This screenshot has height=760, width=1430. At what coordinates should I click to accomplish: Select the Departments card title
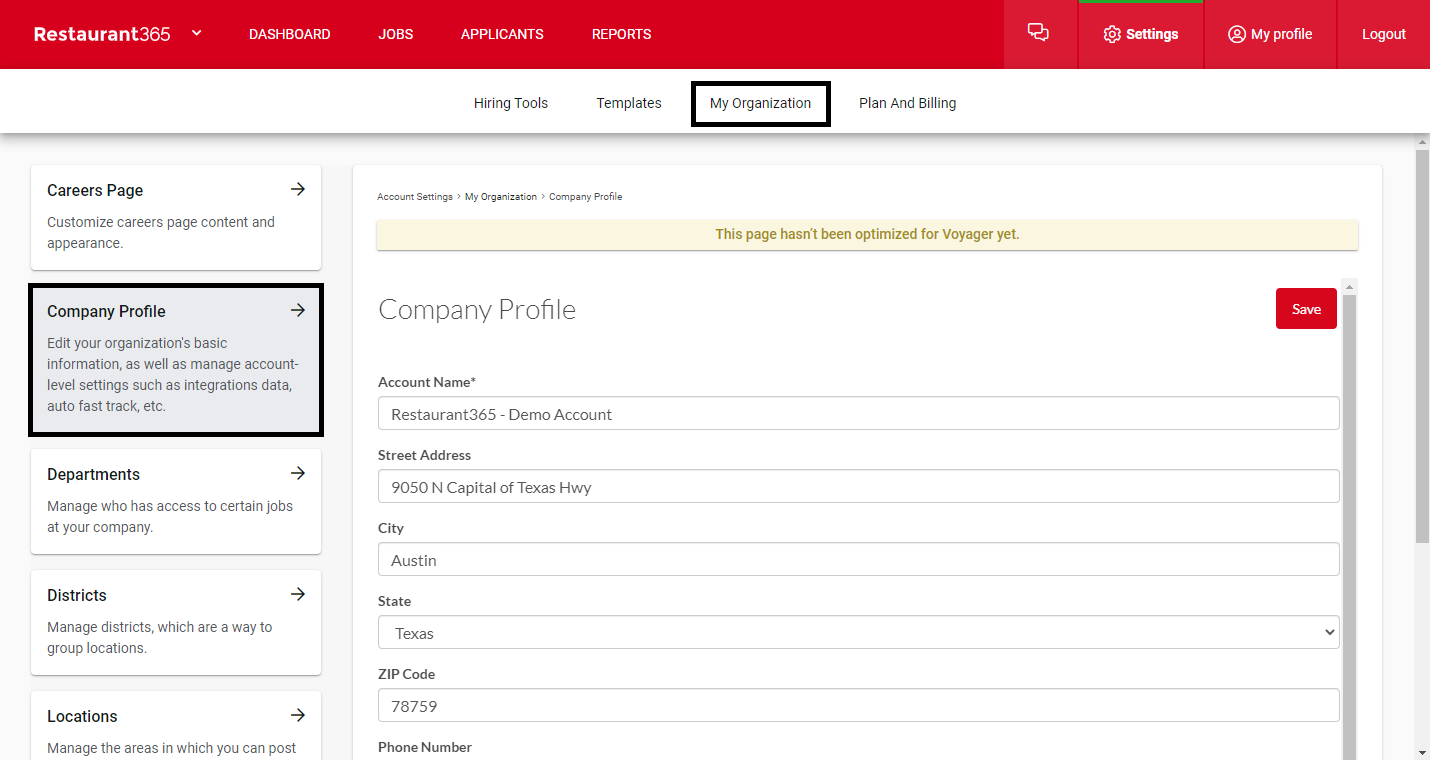coord(93,474)
